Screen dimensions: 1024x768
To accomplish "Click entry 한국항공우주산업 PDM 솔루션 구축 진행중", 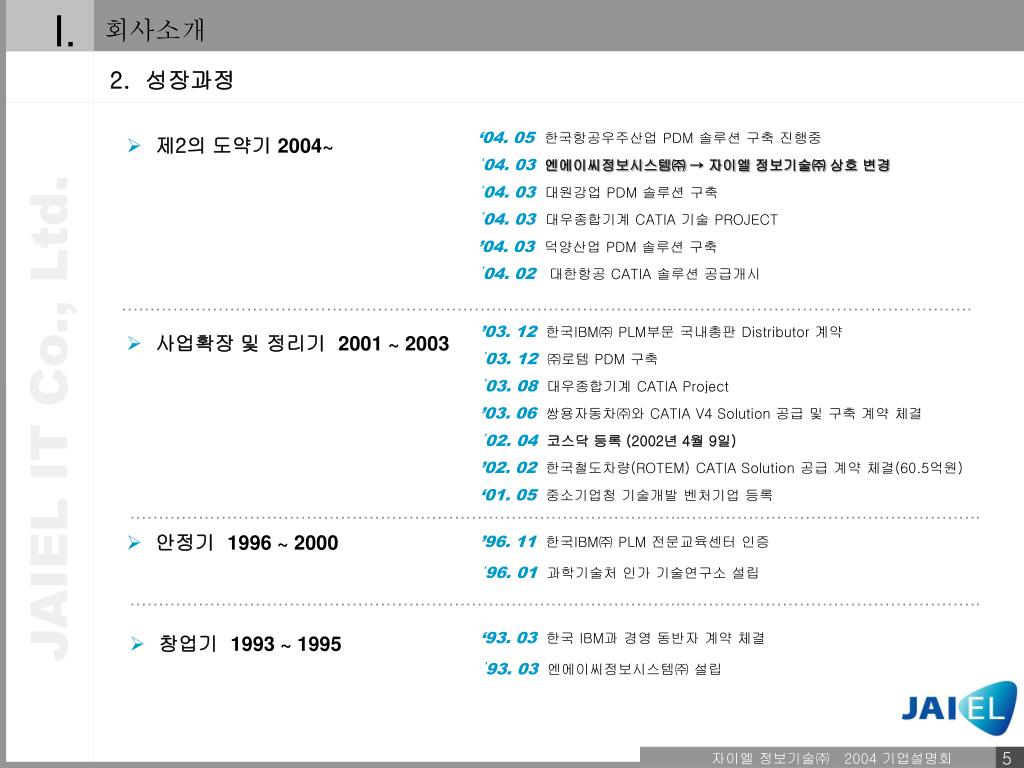I will (x=683, y=138).
